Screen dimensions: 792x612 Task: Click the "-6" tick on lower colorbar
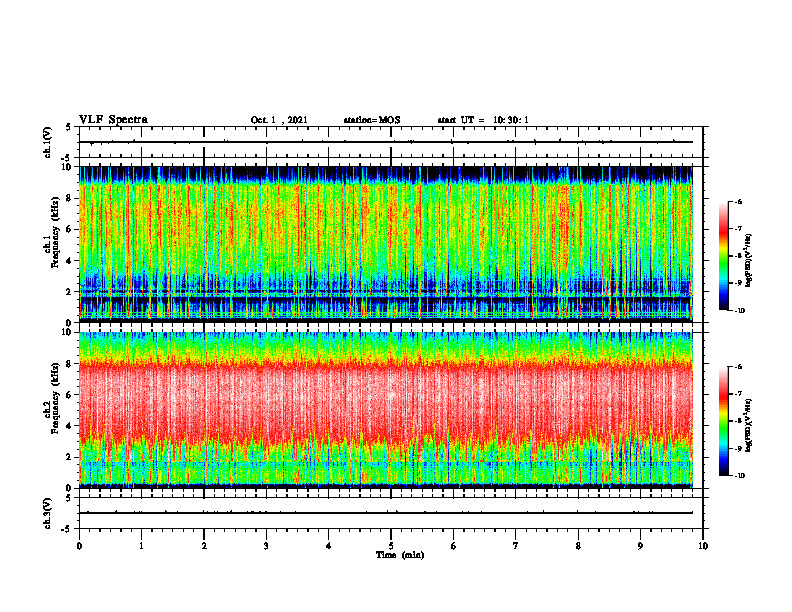739,367
